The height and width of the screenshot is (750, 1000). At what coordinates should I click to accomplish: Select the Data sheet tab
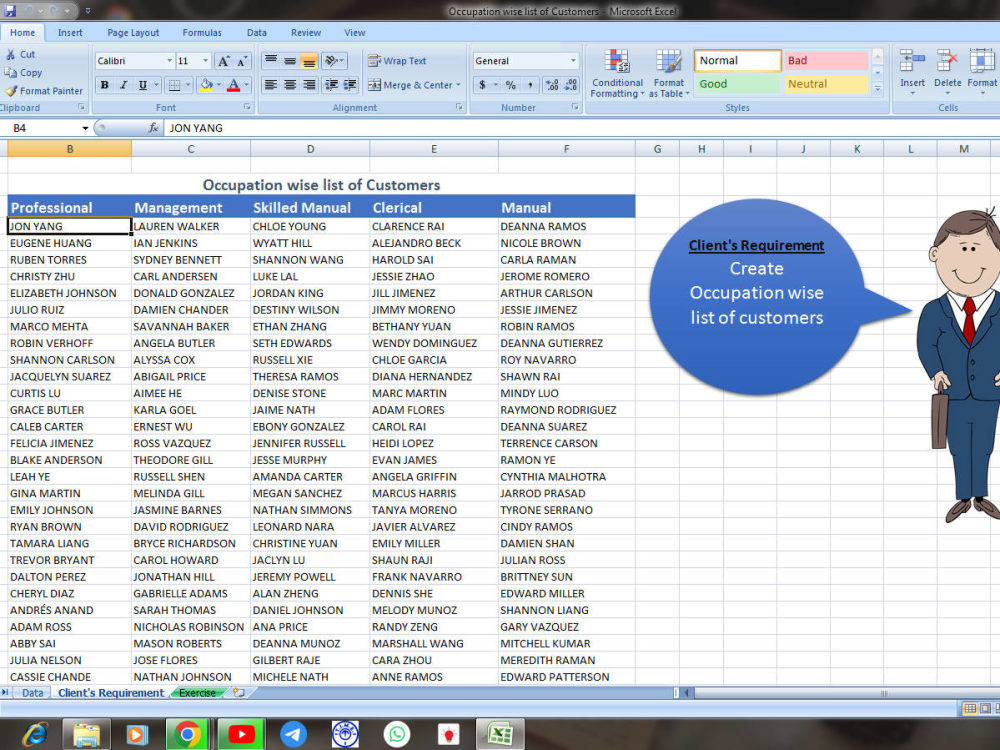point(33,693)
